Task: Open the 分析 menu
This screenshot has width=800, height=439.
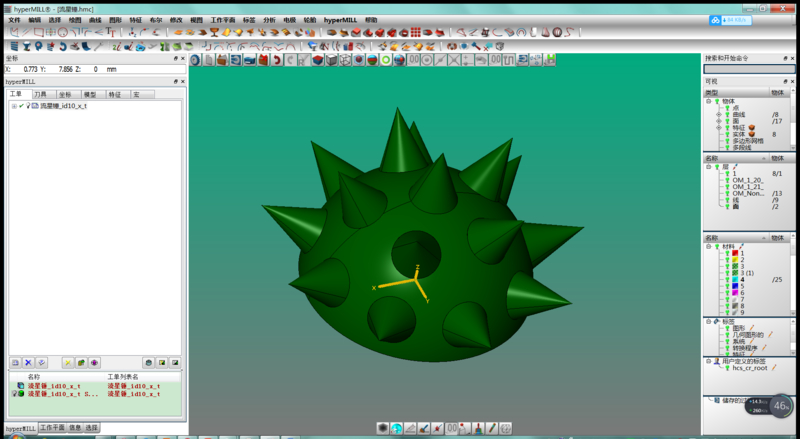Action: point(269,20)
